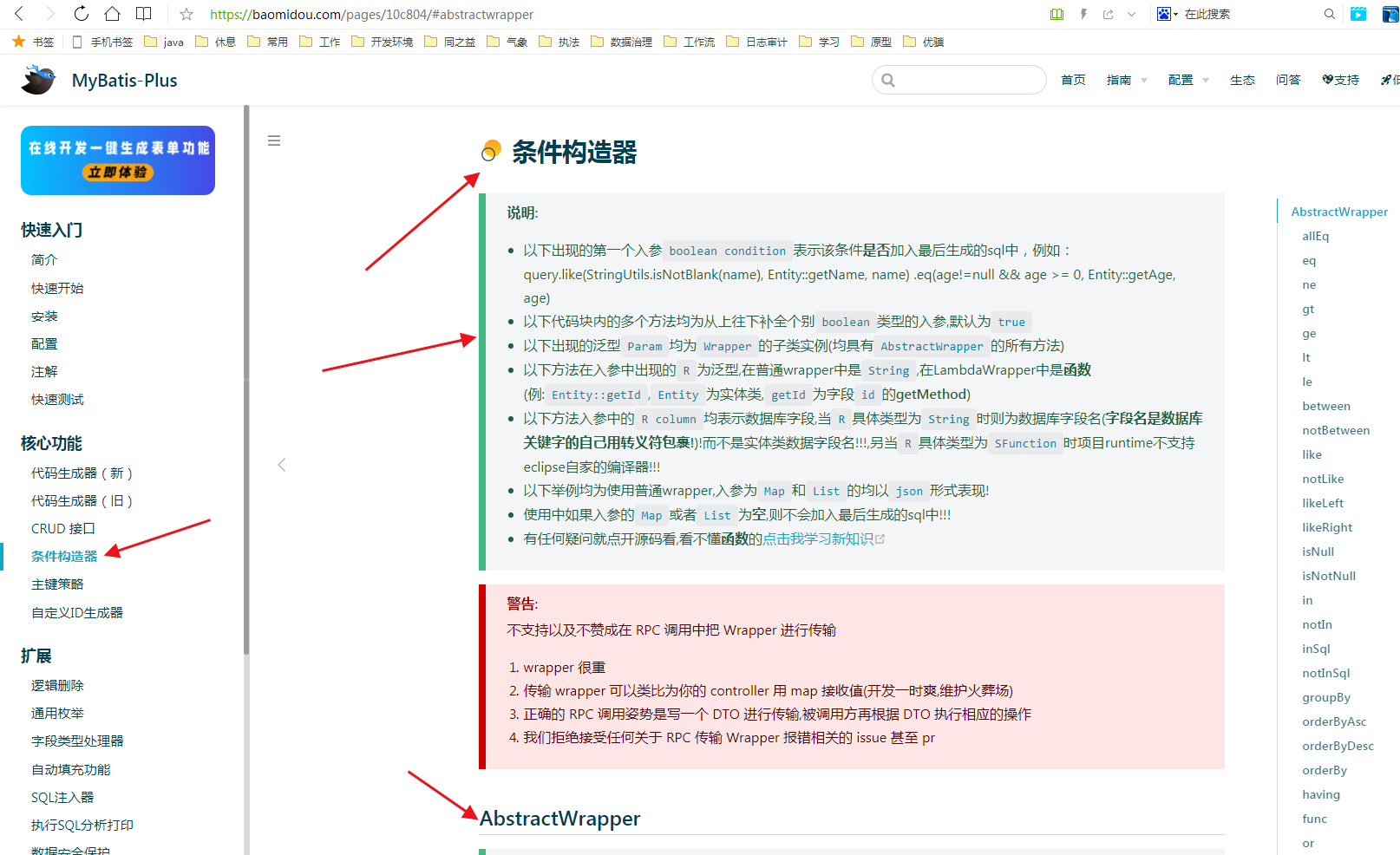Jump to notBetween in the page outline

[1336, 430]
